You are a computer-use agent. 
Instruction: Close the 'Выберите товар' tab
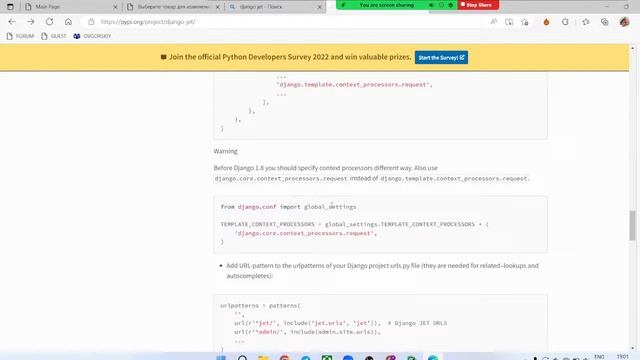(x=218, y=7)
